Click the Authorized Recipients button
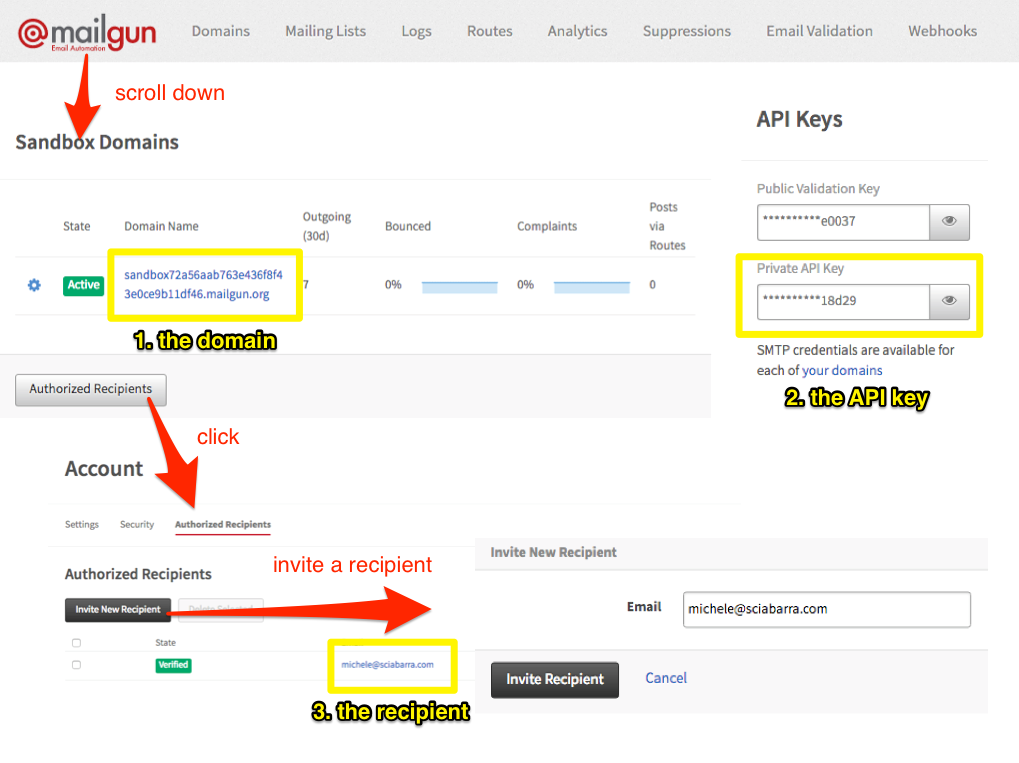This screenshot has width=1019, height=763. pos(91,389)
